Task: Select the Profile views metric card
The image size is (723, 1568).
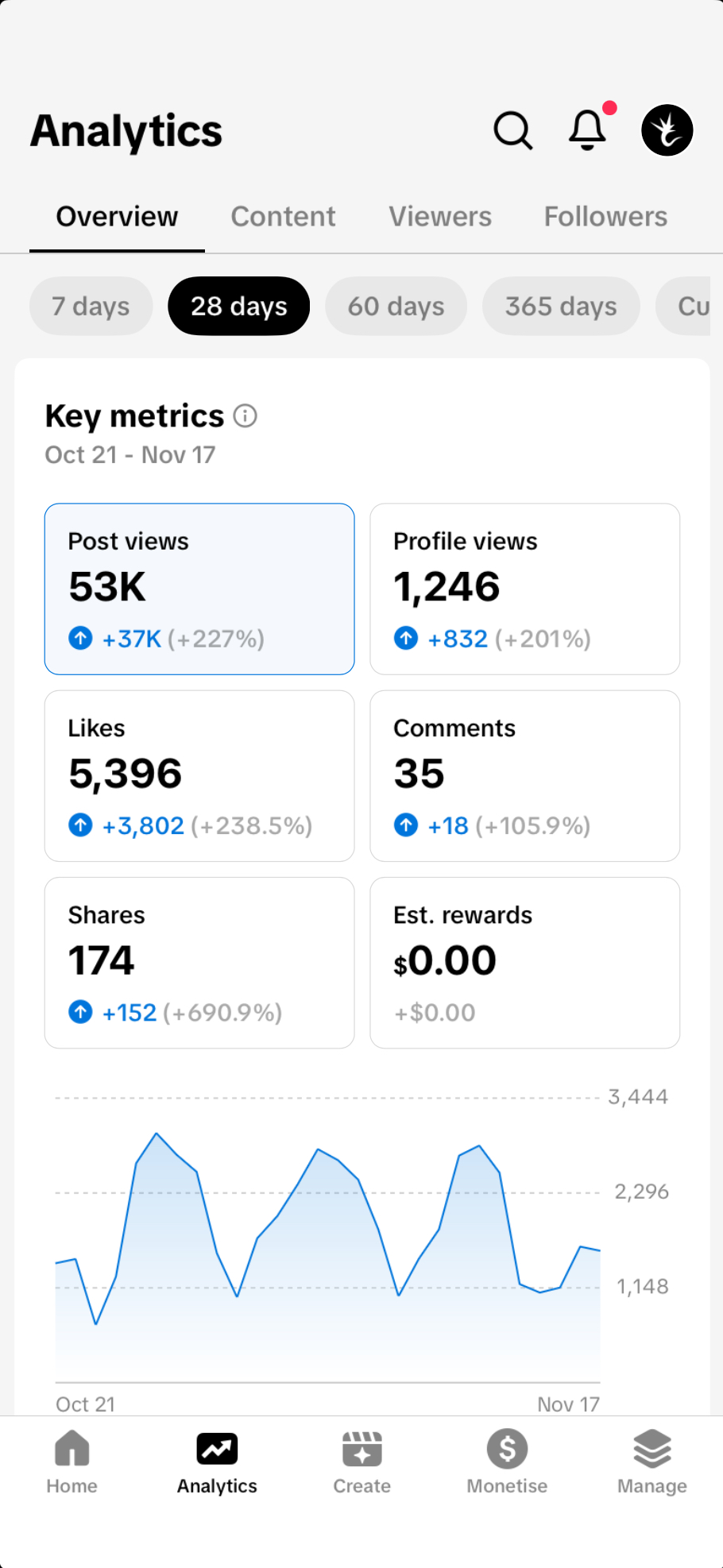Action: pos(524,589)
